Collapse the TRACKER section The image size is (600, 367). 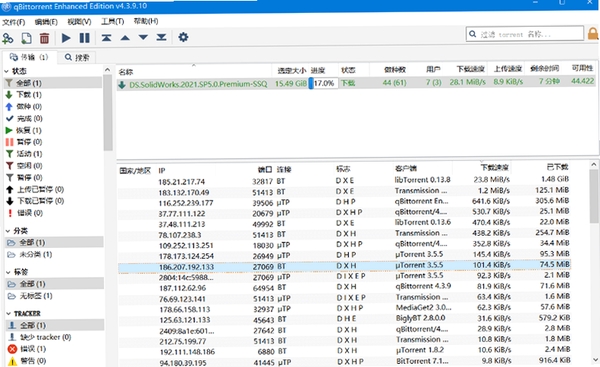8,313
